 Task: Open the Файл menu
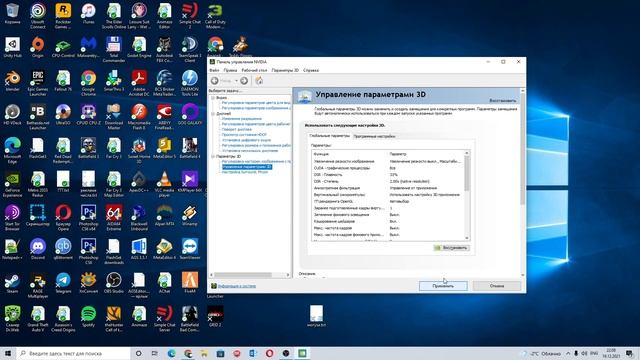(x=214, y=70)
